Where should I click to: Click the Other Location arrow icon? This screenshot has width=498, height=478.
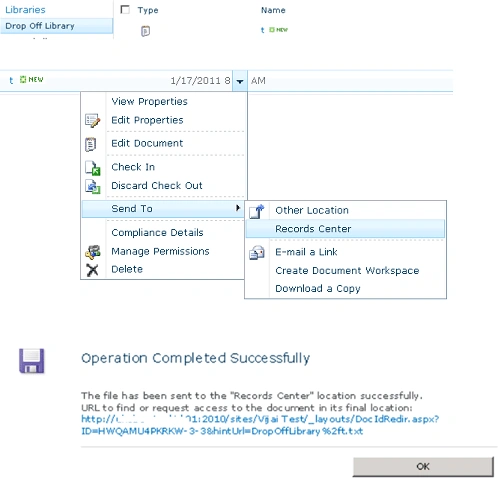pos(257,211)
